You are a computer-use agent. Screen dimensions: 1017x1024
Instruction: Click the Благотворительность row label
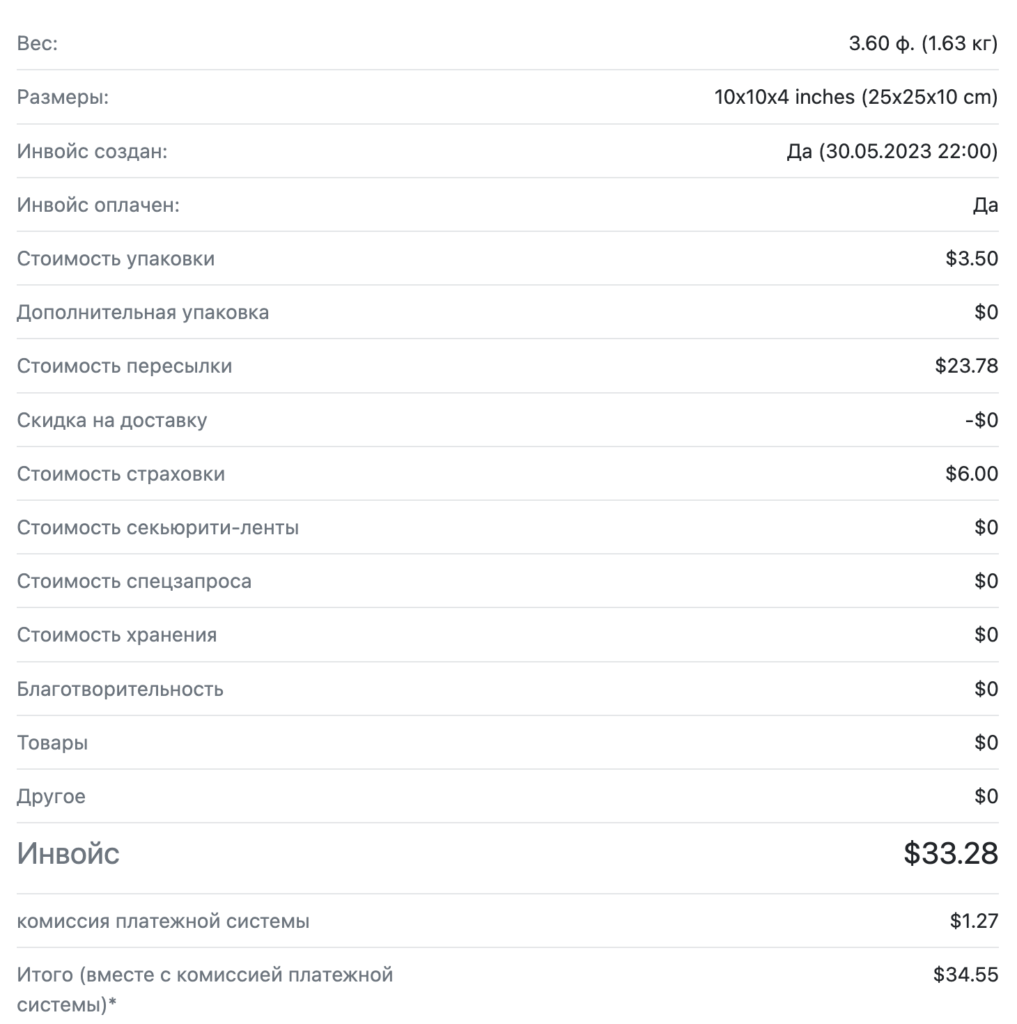[120, 689]
